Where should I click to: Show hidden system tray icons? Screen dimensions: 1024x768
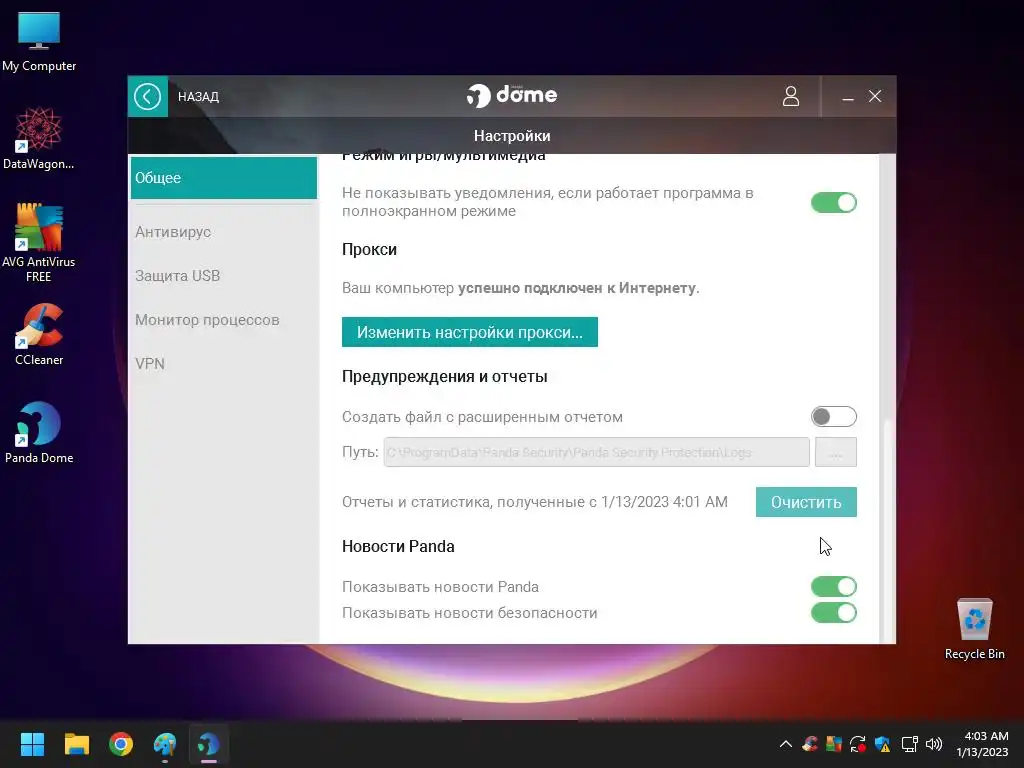pos(786,744)
